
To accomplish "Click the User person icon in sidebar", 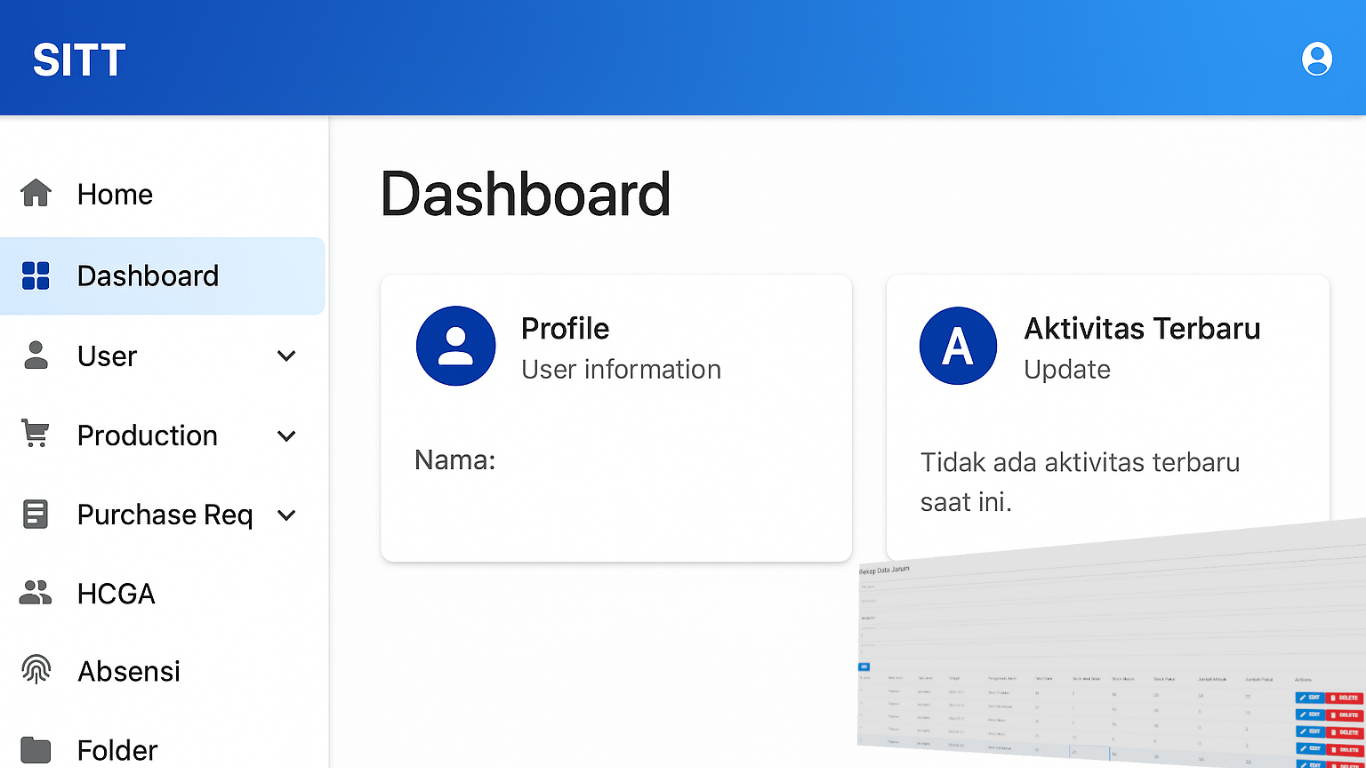I will point(36,355).
